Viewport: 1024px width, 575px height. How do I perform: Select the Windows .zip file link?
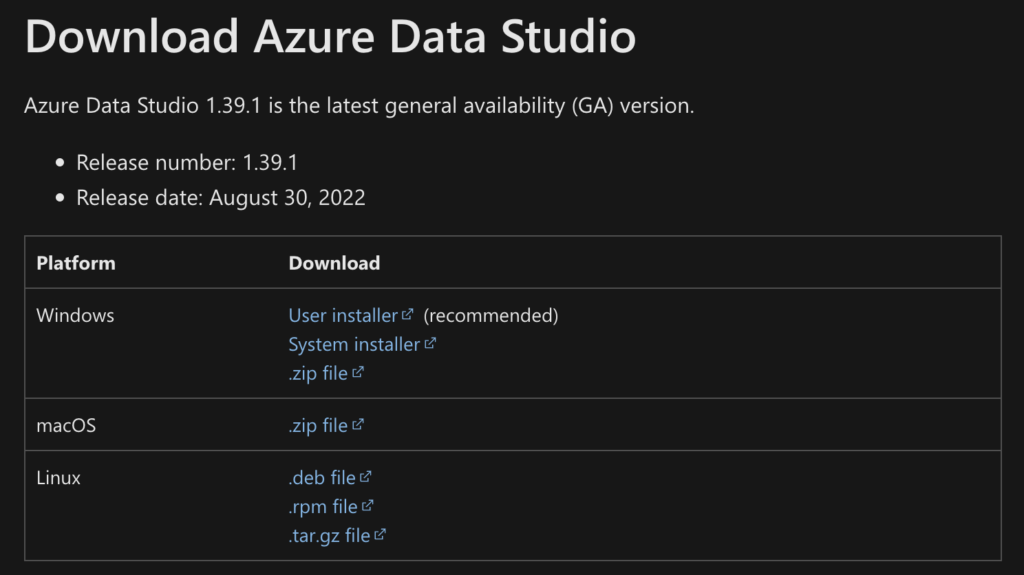click(x=318, y=374)
